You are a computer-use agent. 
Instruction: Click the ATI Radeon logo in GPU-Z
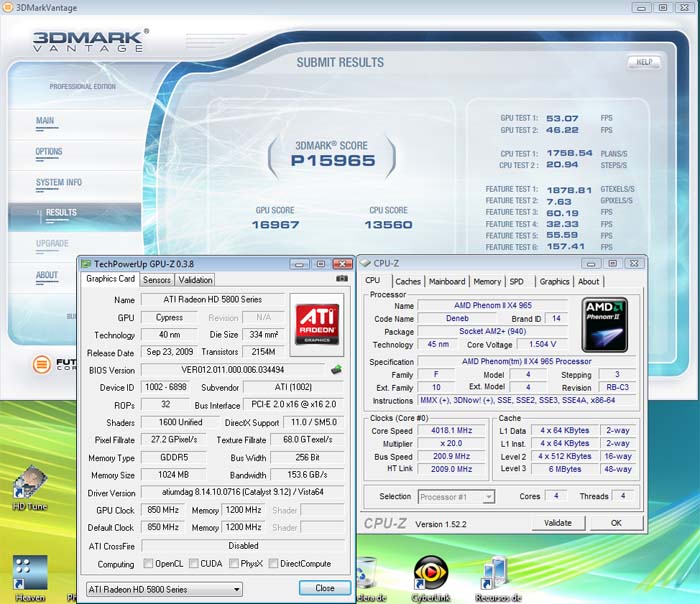(317, 325)
